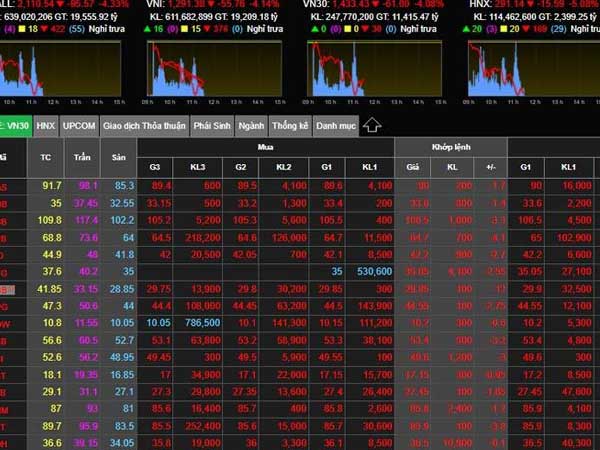Open the VNI index intraday chart
Viewport: 600px width, 450px height.
coord(214,68)
